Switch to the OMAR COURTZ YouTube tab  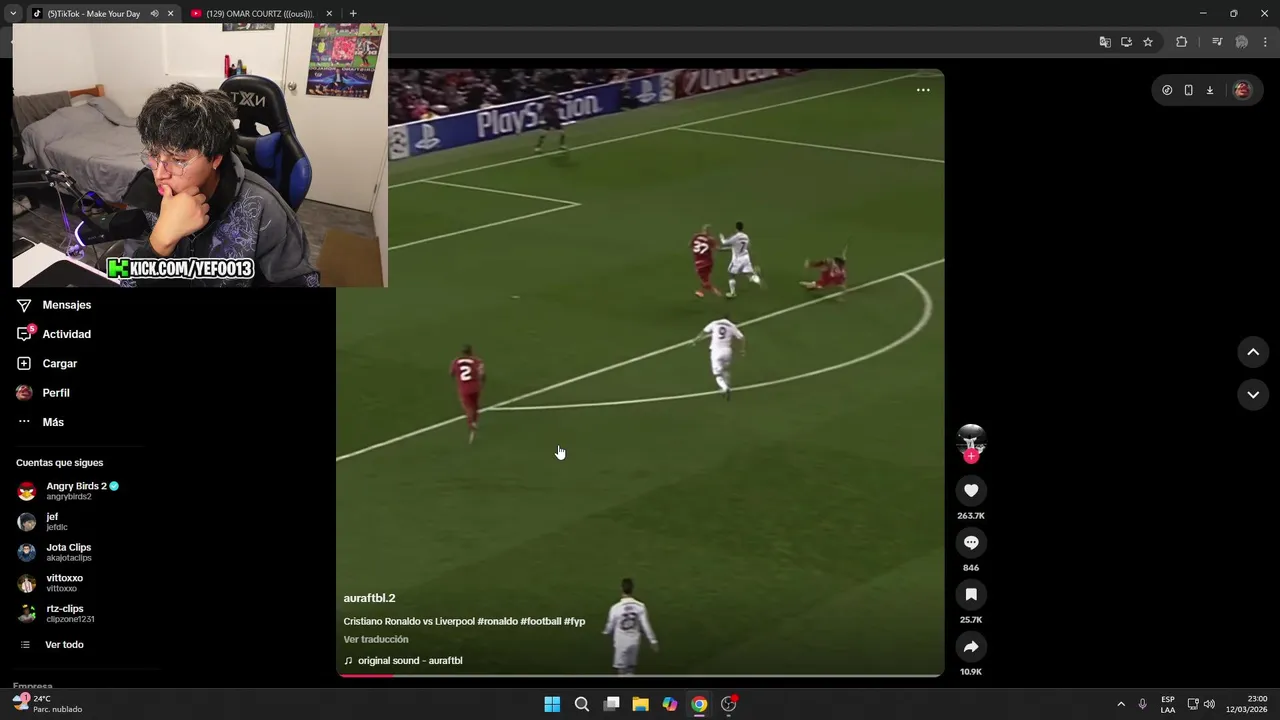pyautogui.click(x=259, y=14)
